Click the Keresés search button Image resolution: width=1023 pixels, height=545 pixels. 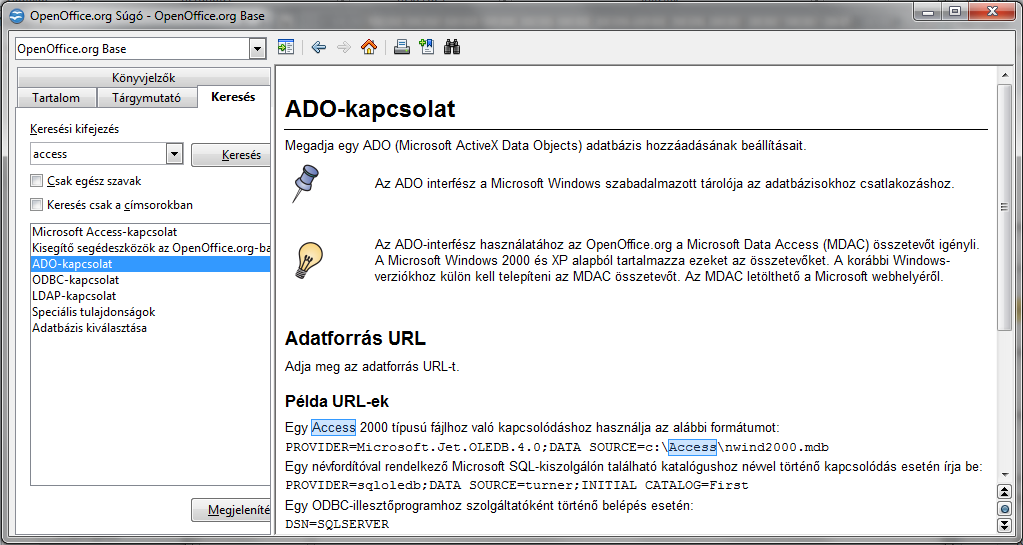tap(231, 155)
